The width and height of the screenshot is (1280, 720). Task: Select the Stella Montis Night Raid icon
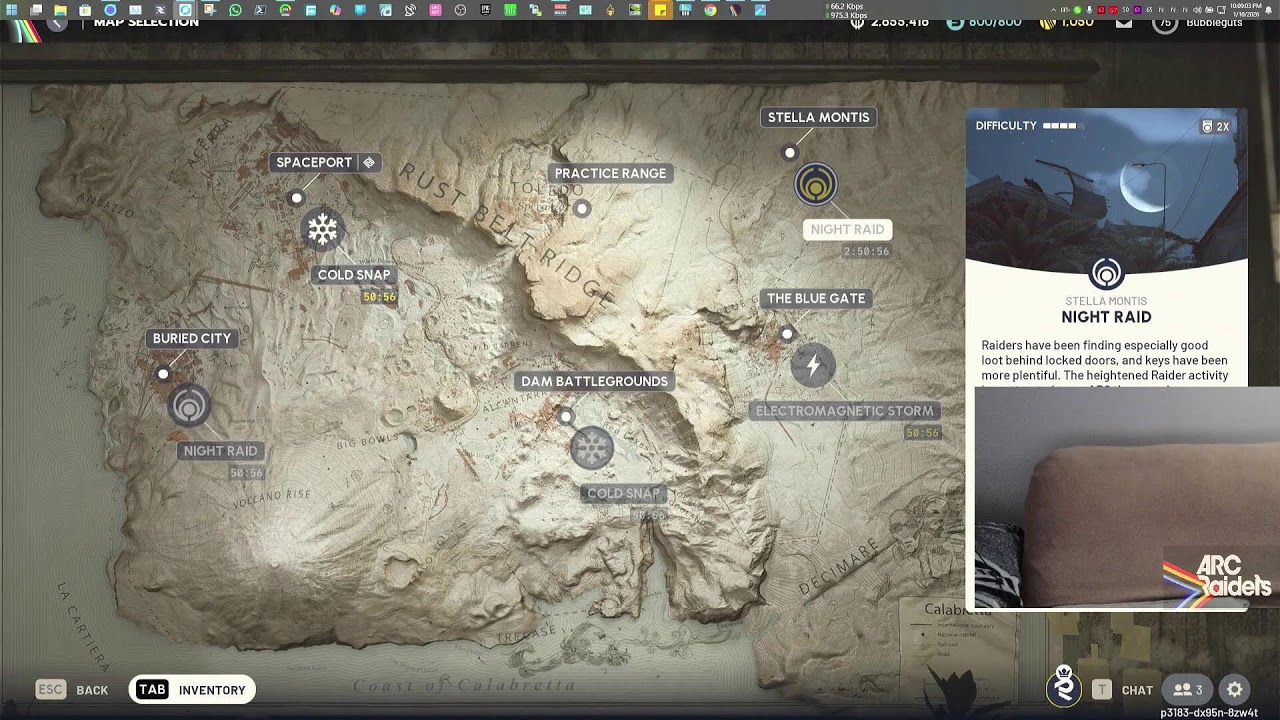(816, 185)
